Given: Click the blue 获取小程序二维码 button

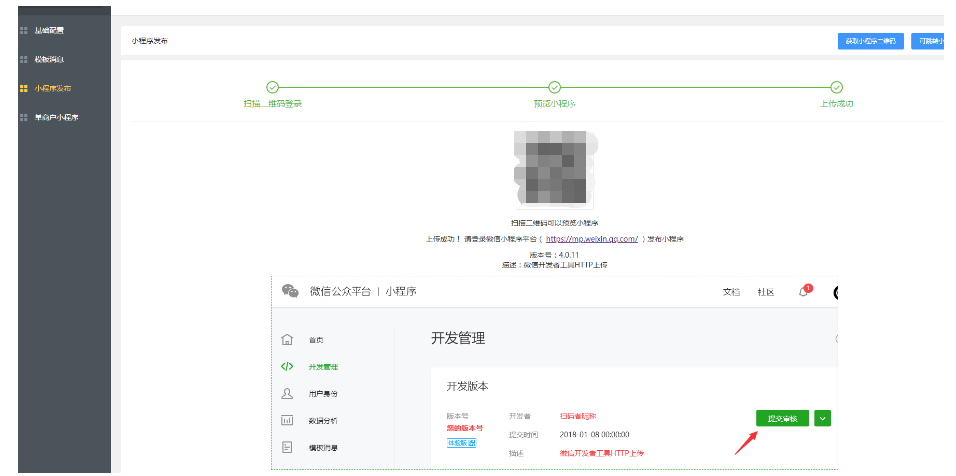Looking at the screenshot, I should pos(871,41).
